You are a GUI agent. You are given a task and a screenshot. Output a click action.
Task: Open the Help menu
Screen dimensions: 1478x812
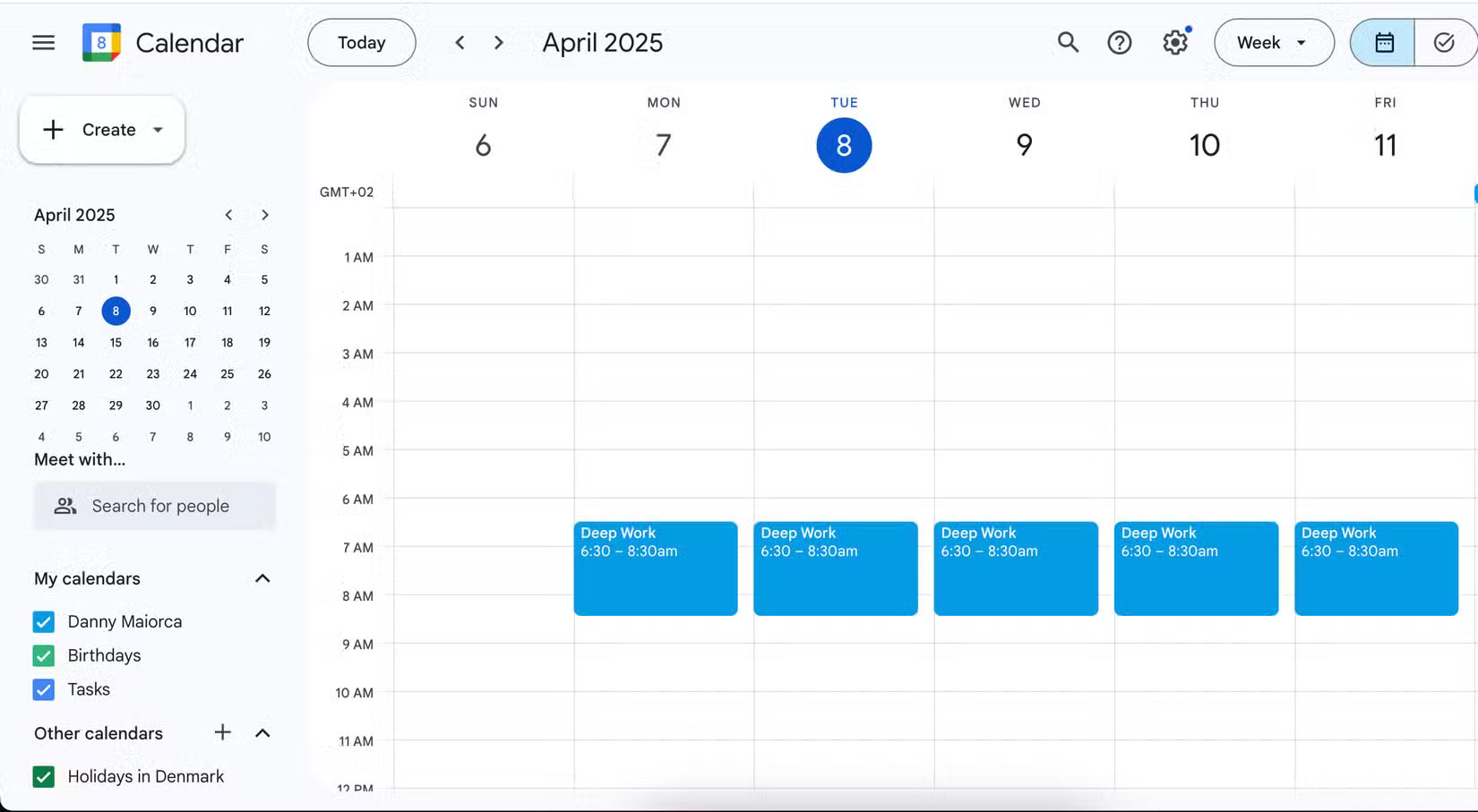(x=1119, y=42)
